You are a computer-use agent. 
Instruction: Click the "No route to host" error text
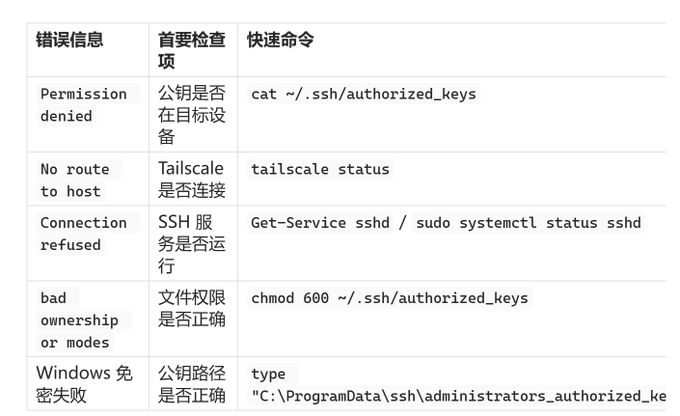coord(75,180)
